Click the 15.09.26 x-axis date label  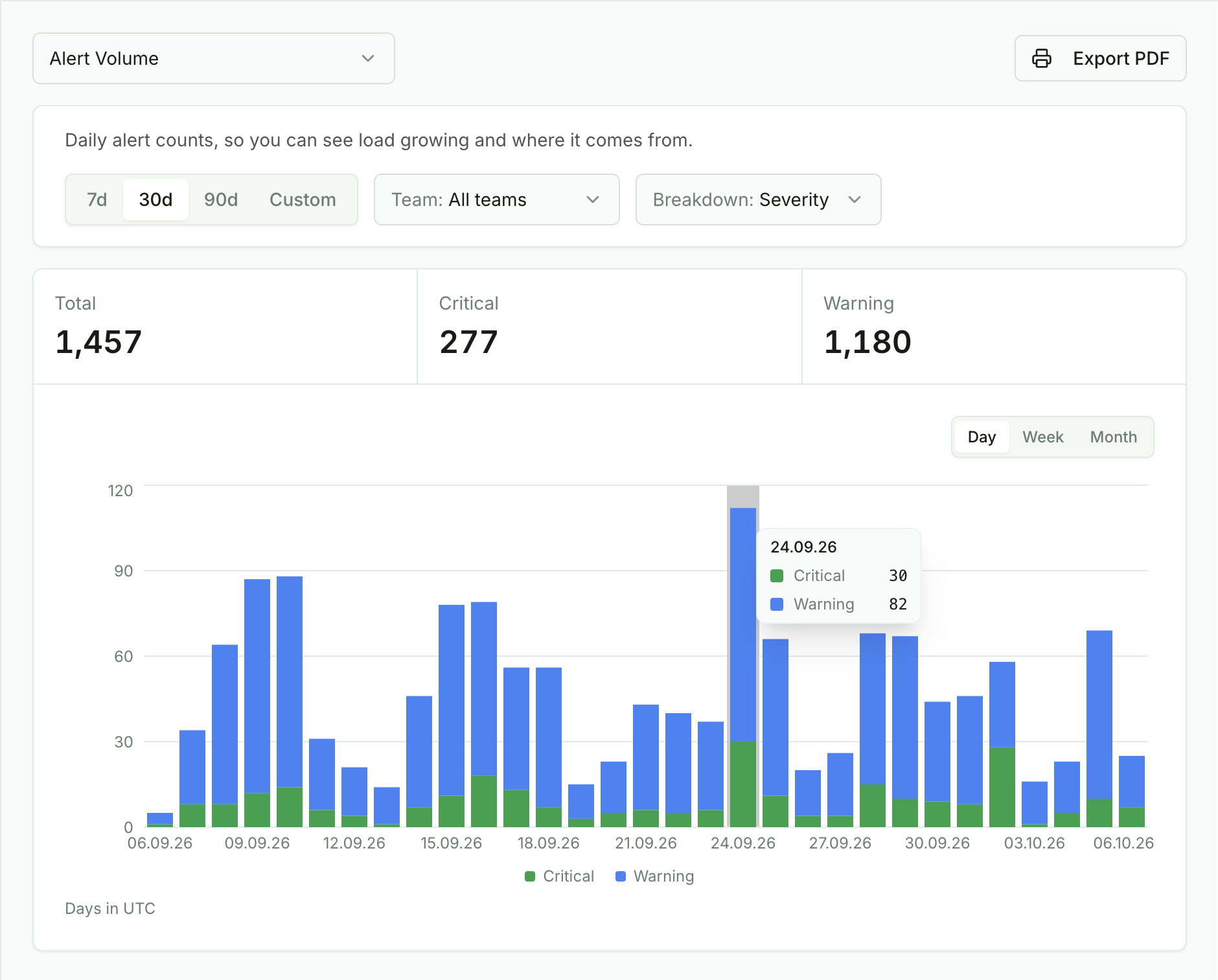click(x=452, y=843)
